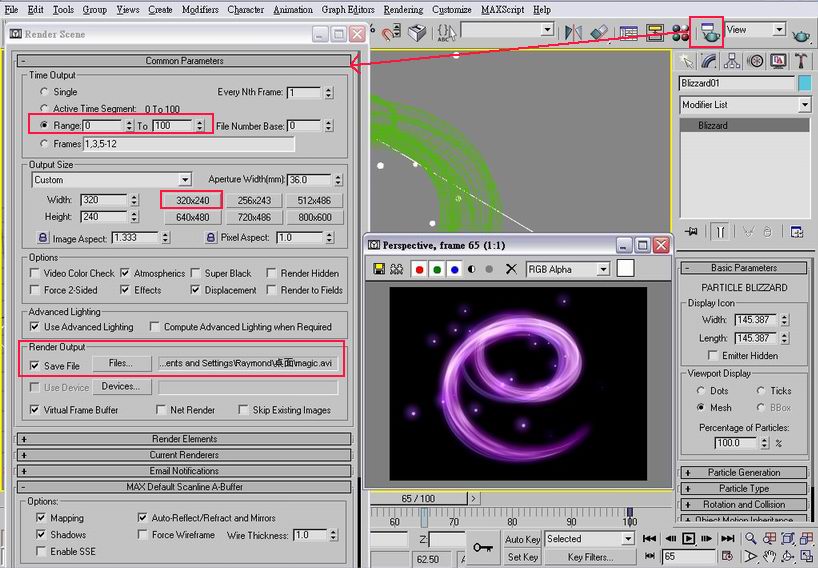
Task: Click the Quick Render teapot icon
Action: (x=801, y=34)
